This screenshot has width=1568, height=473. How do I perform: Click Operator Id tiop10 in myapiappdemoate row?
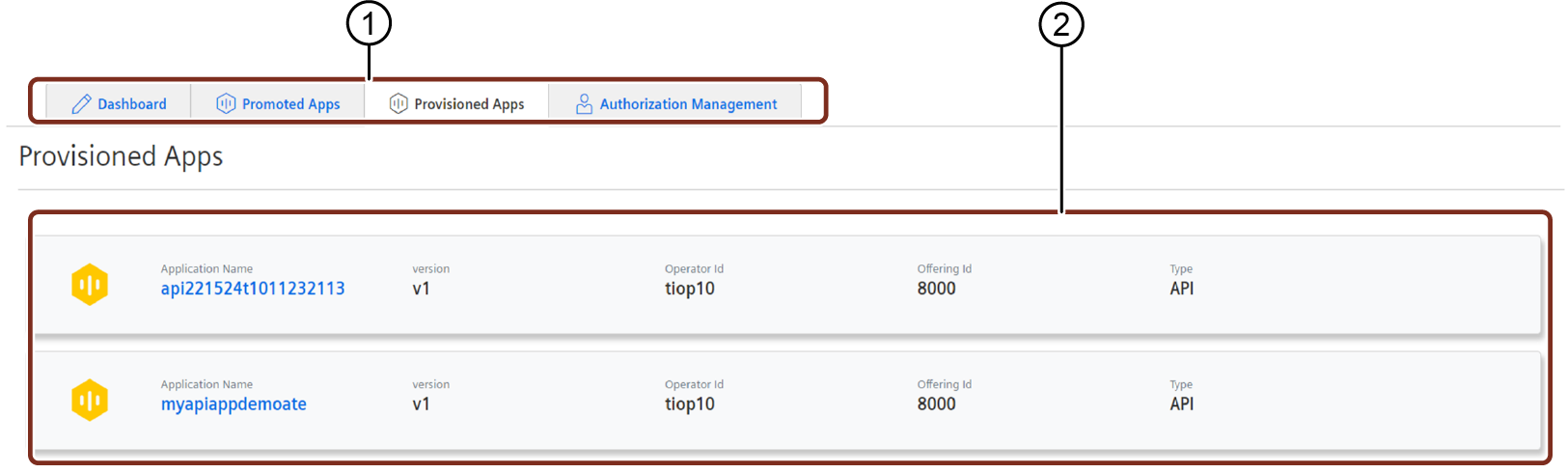point(690,404)
